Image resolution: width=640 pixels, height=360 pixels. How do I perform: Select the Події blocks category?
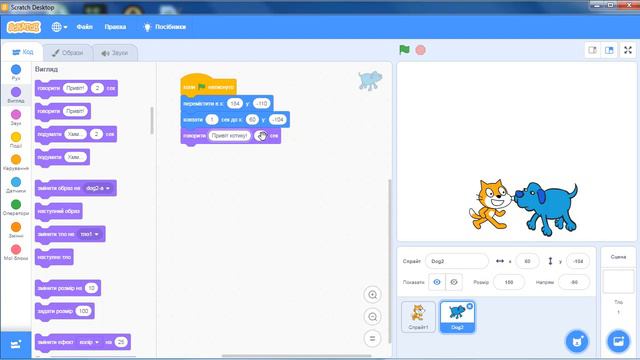click(16, 140)
